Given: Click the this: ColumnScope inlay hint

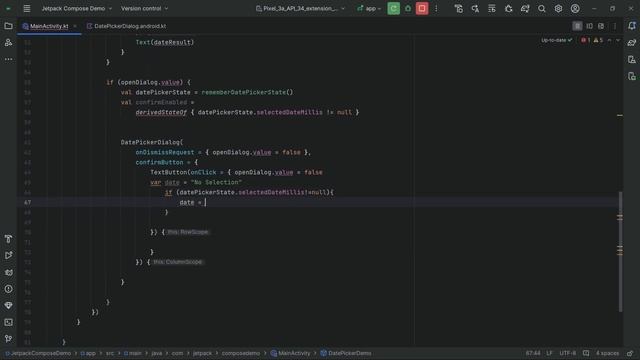Looking at the screenshot, I should pyautogui.click(x=178, y=262).
